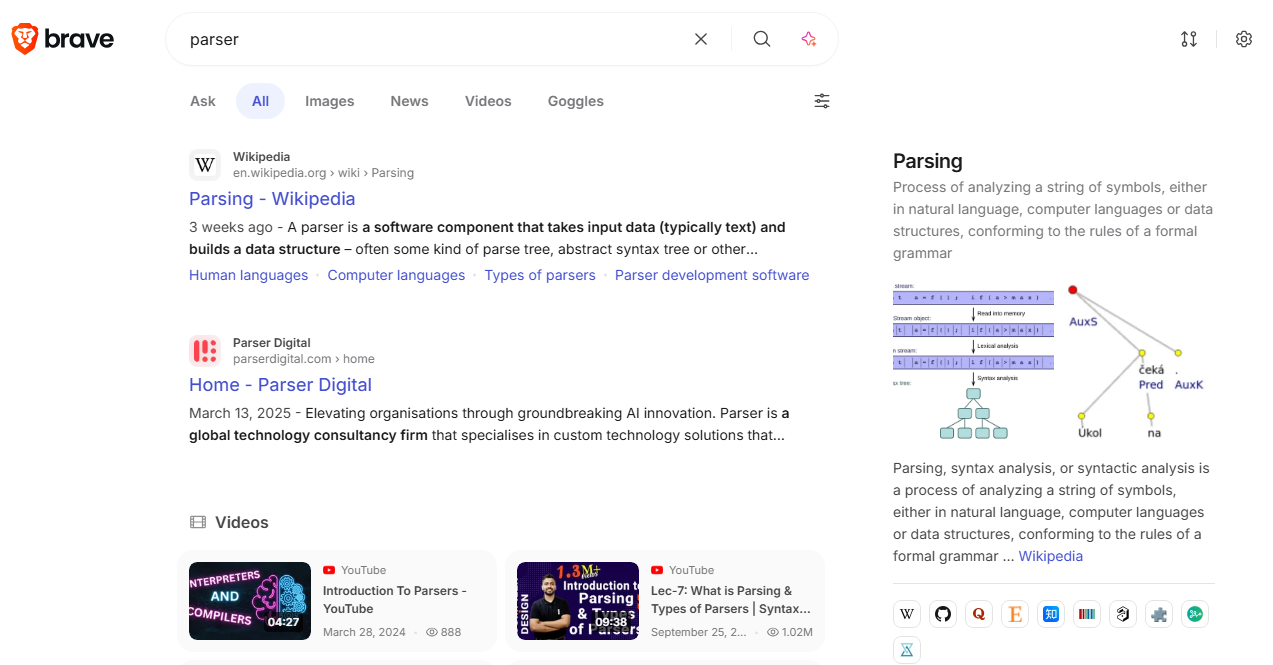Open GitHub icon in Parsing infobox
Screen dimensions: 1273x665
pyautogui.click(x=943, y=614)
